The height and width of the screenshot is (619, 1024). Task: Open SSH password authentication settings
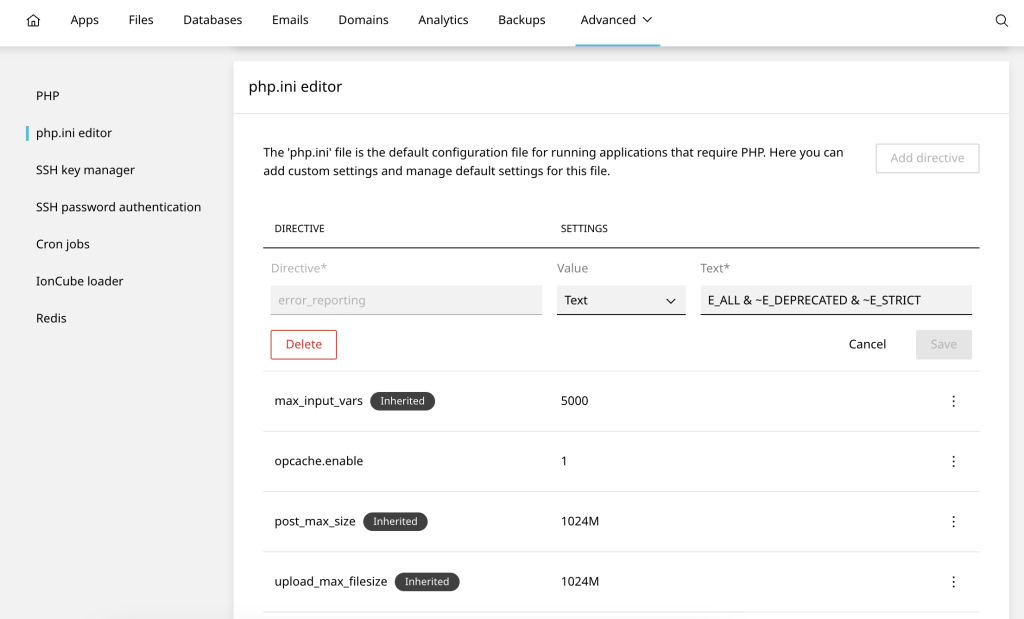[118, 208]
